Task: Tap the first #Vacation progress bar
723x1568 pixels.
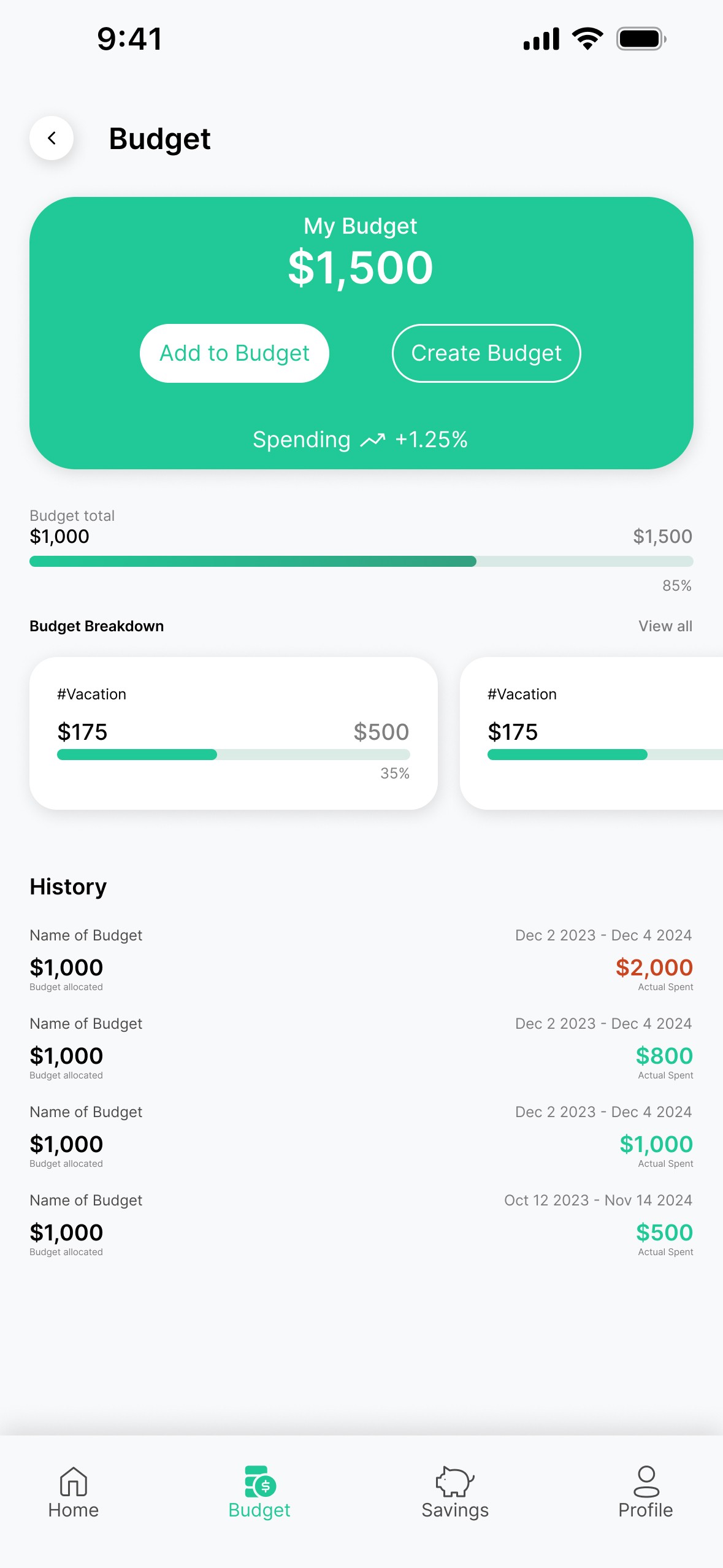Action: point(234,755)
